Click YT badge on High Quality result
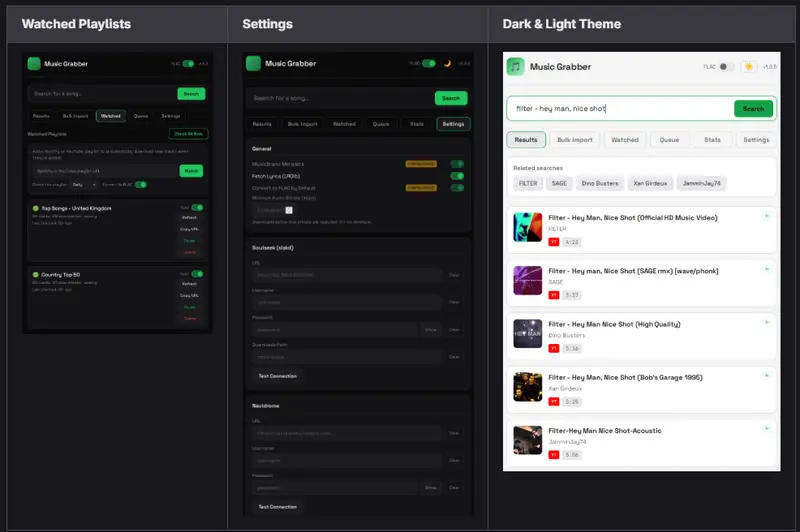Viewport: 800px width, 532px height. click(x=554, y=348)
